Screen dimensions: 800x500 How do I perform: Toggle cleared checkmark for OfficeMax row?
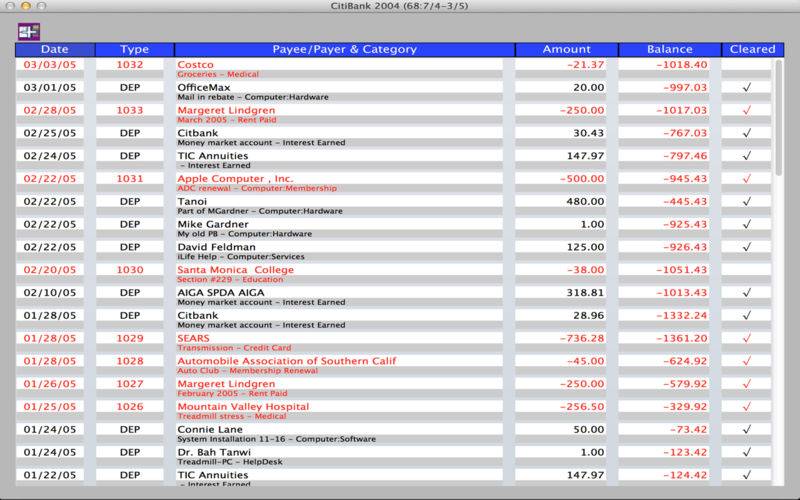point(746,88)
